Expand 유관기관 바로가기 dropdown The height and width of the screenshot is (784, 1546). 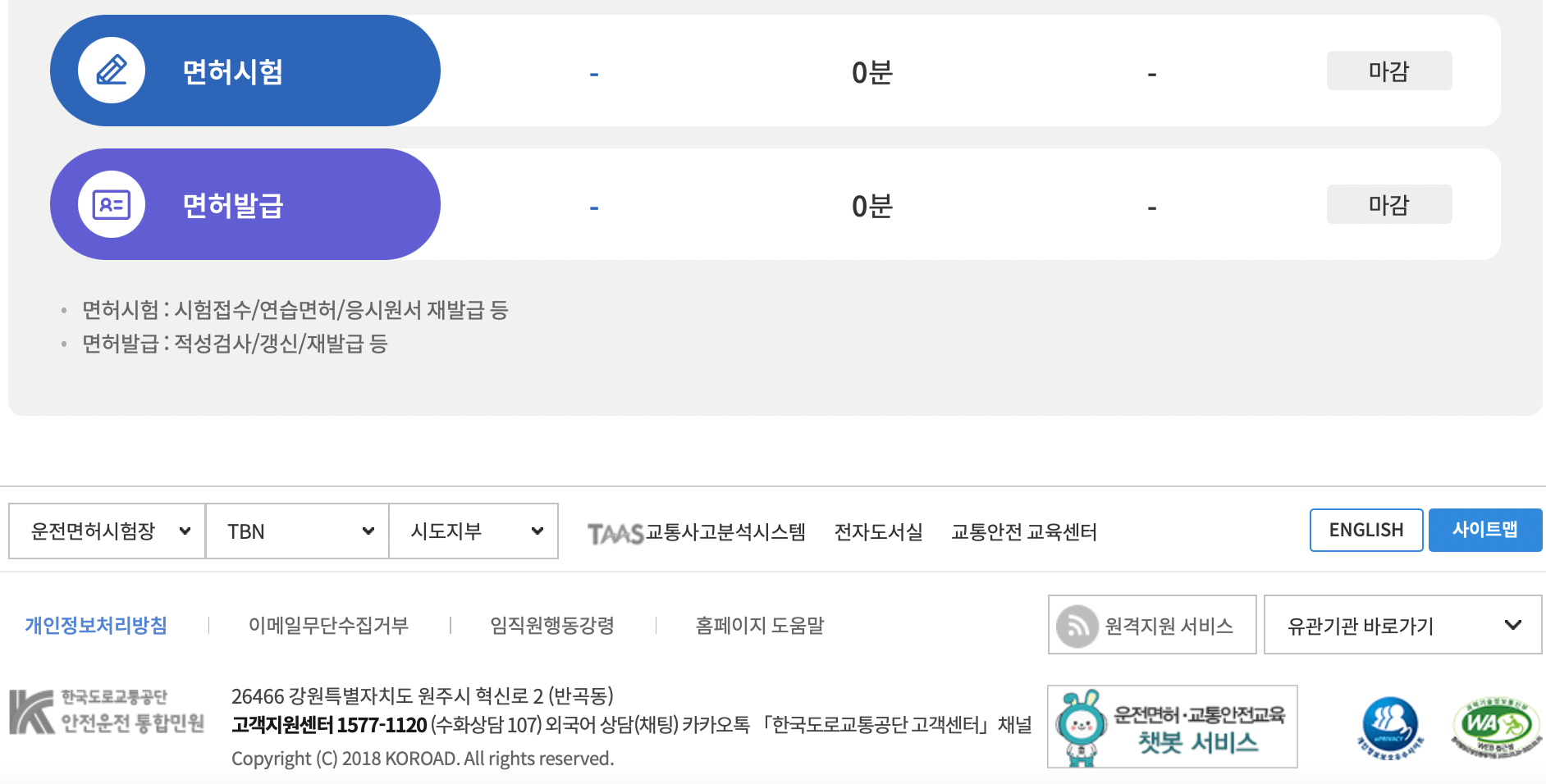click(x=1402, y=624)
